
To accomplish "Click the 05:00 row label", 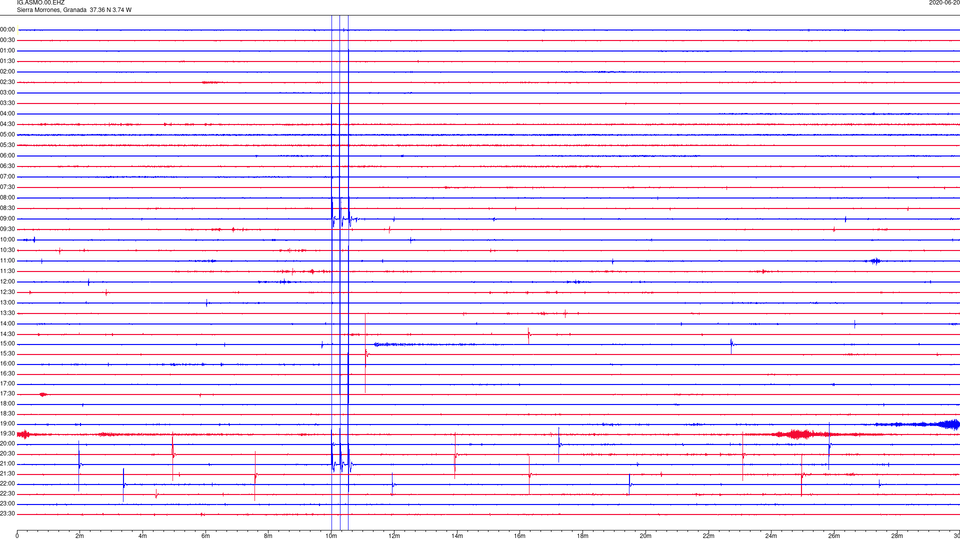I will (x=8, y=135).
